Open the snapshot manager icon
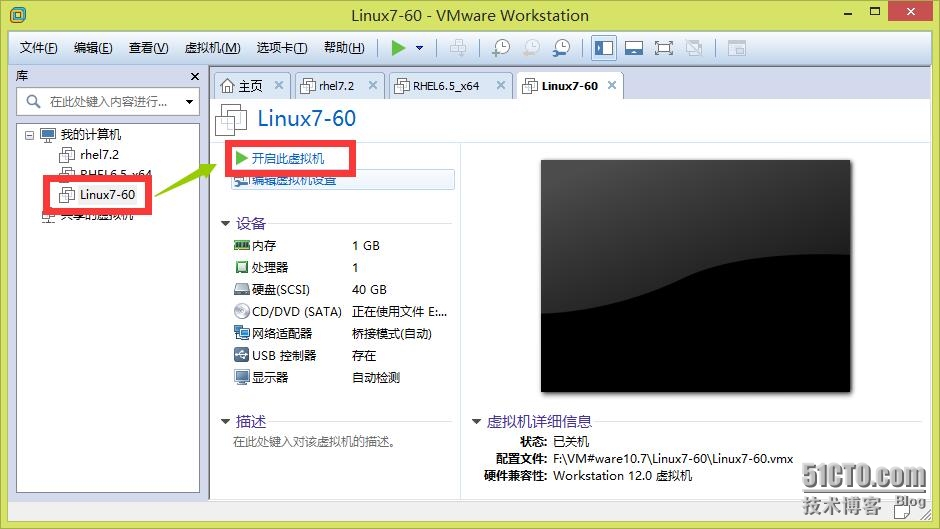The width and height of the screenshot is (940, 529). pos(562,48)
